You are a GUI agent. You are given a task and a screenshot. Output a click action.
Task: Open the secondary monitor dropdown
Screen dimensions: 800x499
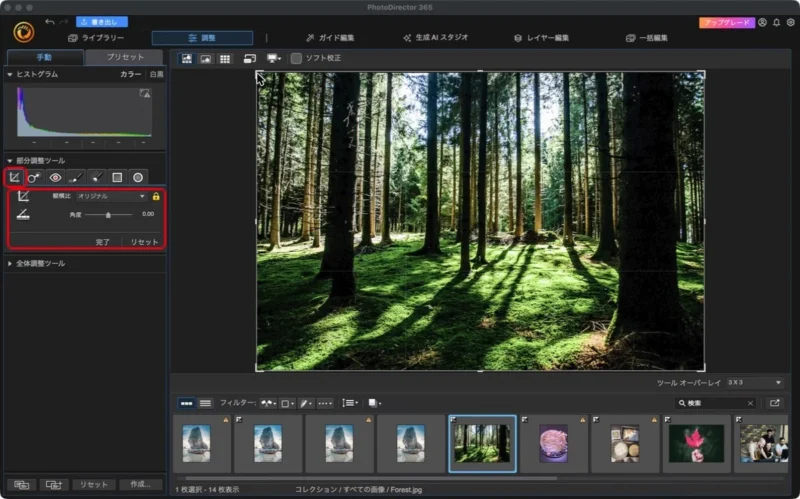pyautogui.click(x=274, y=59)
